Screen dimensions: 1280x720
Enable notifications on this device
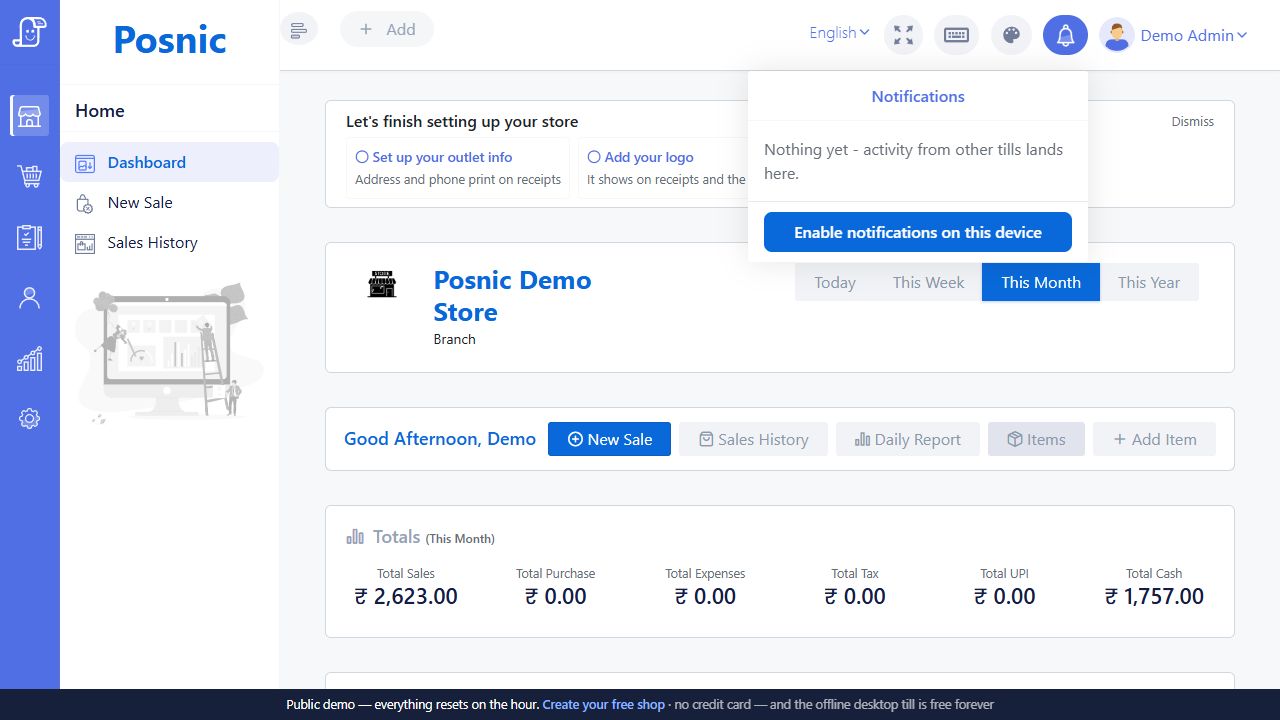pyautogui.click(x=918, y=232)
